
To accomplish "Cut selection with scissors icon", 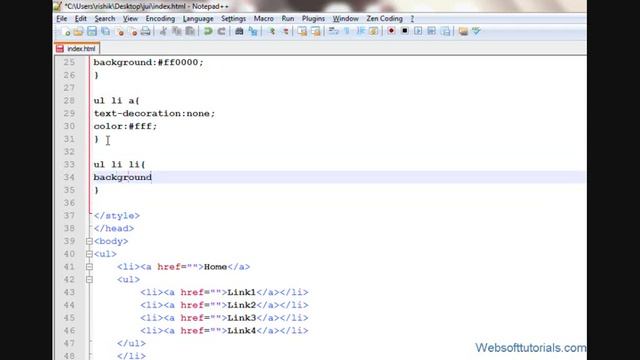I will [x=163, y=31].
